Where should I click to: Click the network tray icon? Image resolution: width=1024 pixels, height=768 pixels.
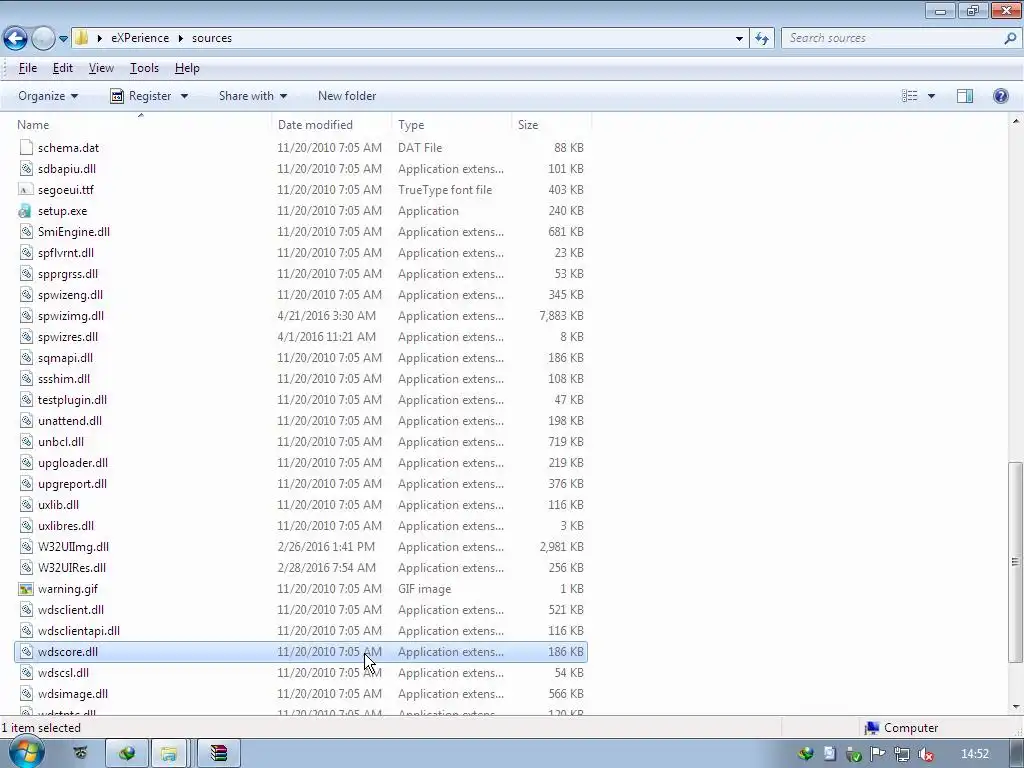click(902, 754)
